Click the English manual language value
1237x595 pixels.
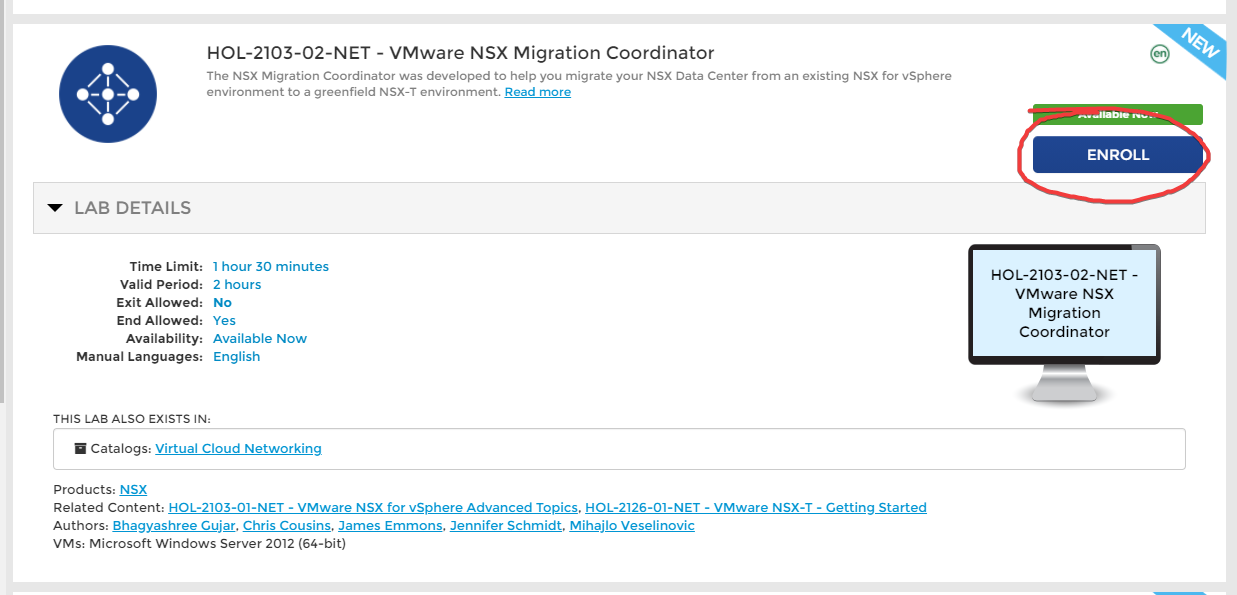pyautogui.click(x=236, y=356)
